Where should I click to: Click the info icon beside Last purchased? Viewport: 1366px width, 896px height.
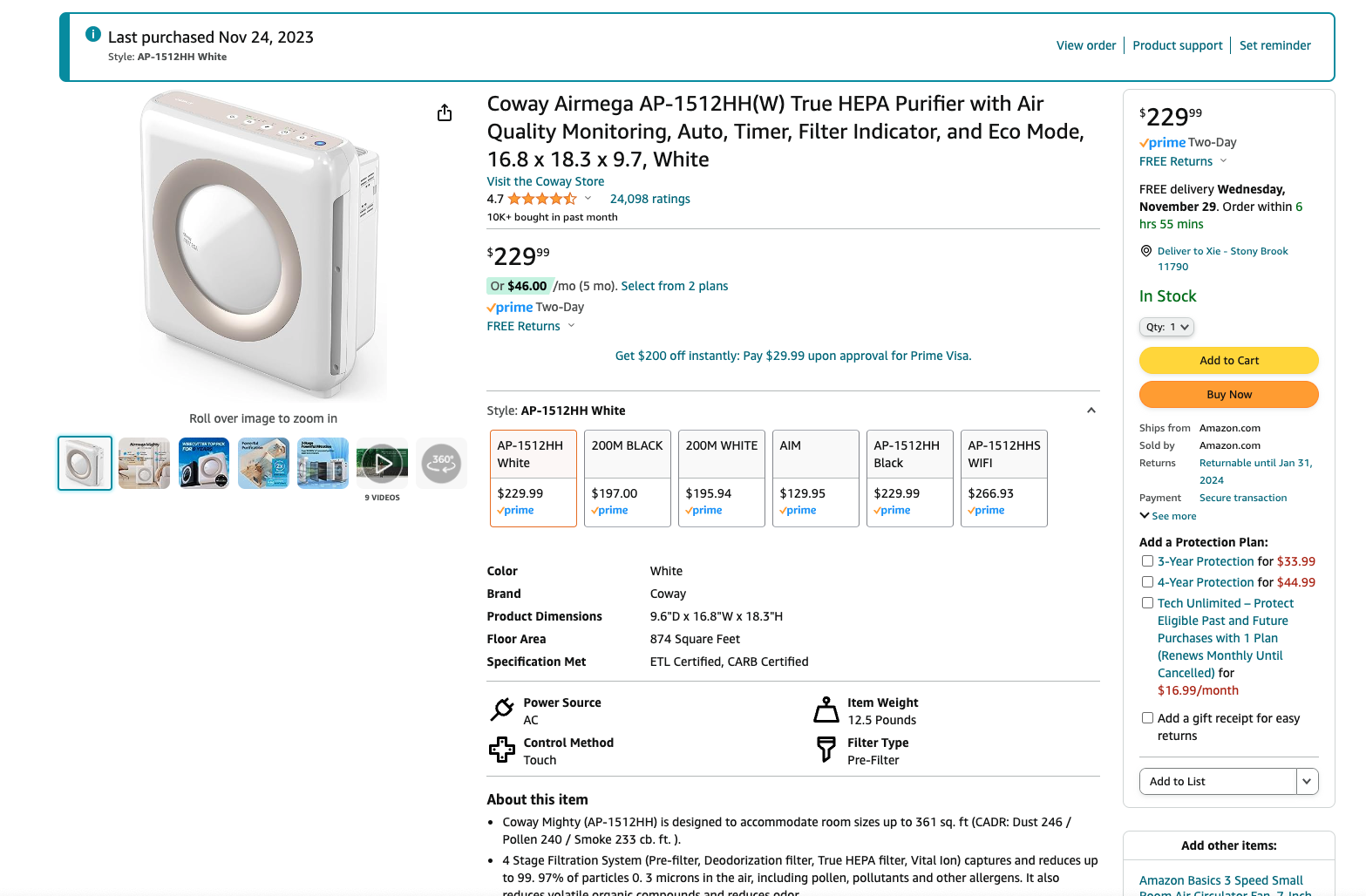click(x=93, y=35)
